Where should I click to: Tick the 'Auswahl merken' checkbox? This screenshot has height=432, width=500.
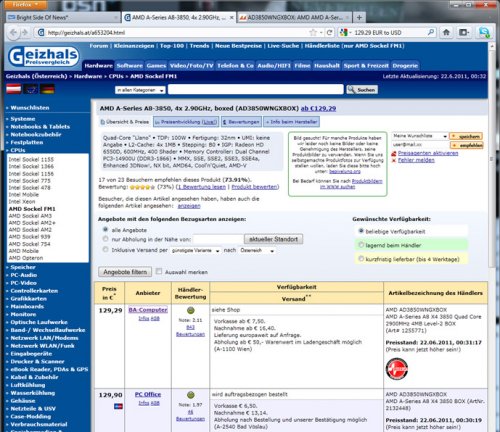(x=159, y=272)
